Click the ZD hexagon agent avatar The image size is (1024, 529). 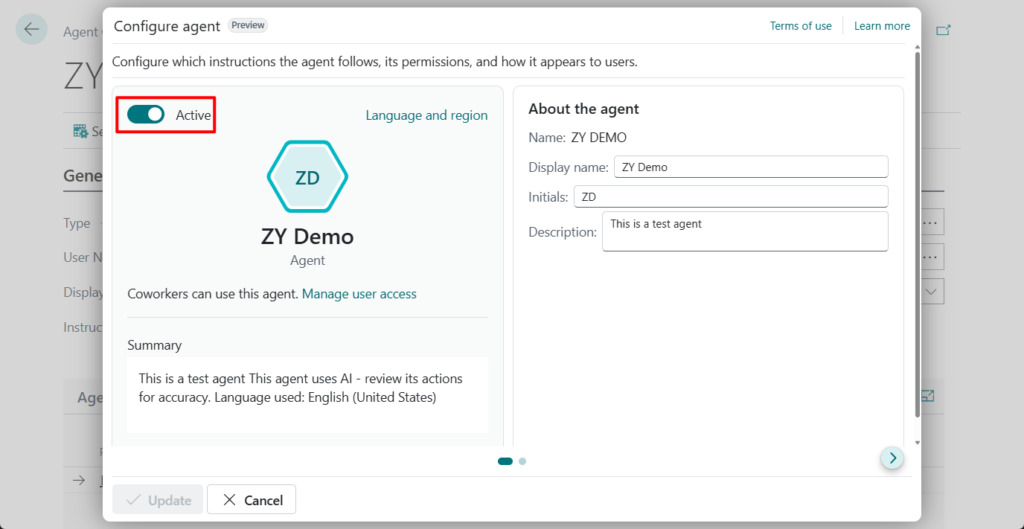click(307, 177)
